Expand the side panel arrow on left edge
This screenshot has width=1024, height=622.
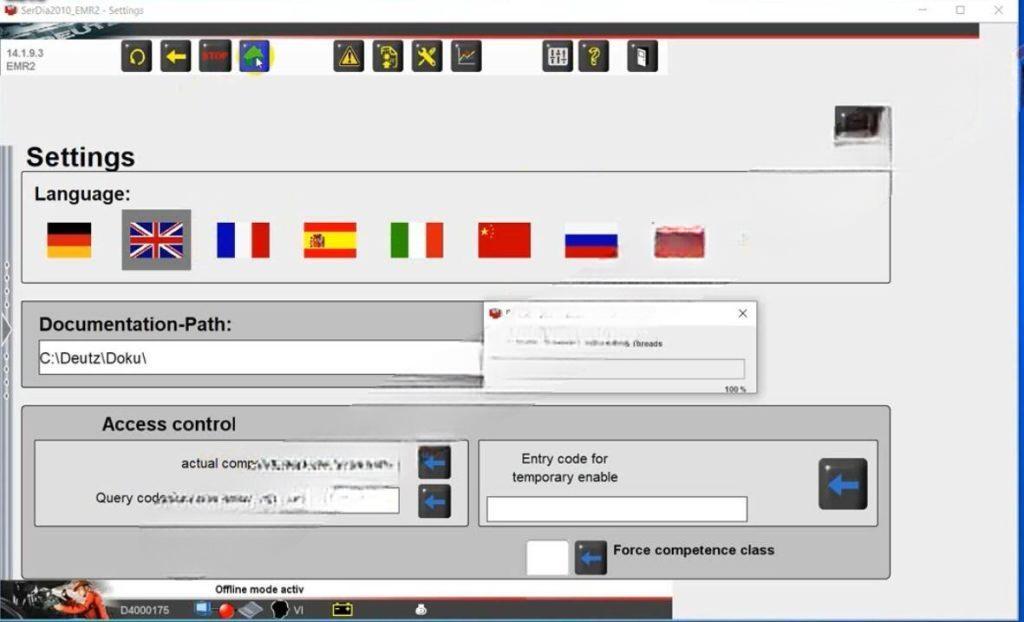pyautogui.click(x=7, y=327)
